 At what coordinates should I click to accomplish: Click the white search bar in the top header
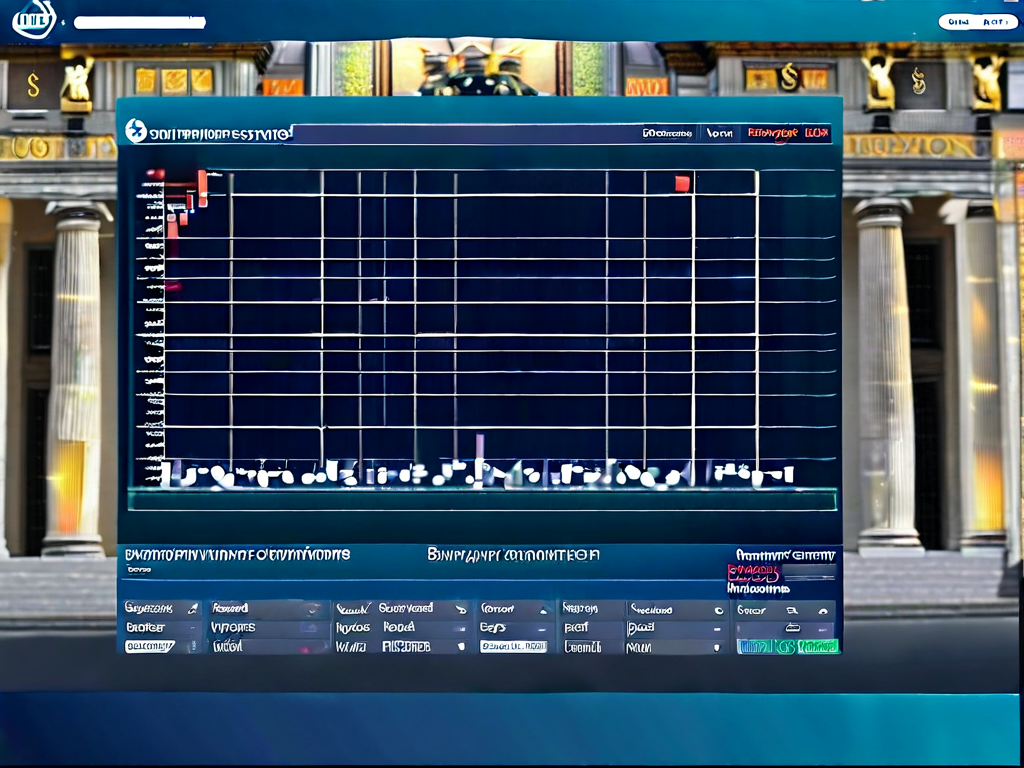pos(140,23)
